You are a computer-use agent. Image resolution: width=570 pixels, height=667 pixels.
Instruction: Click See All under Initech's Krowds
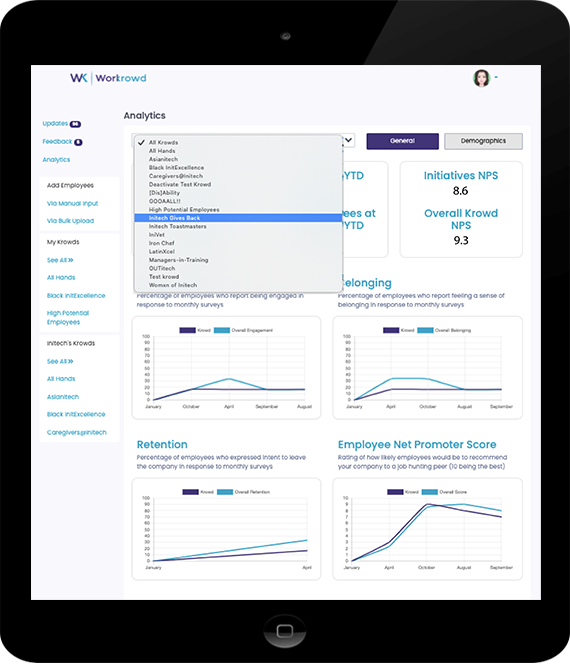[x=60, y=361]
